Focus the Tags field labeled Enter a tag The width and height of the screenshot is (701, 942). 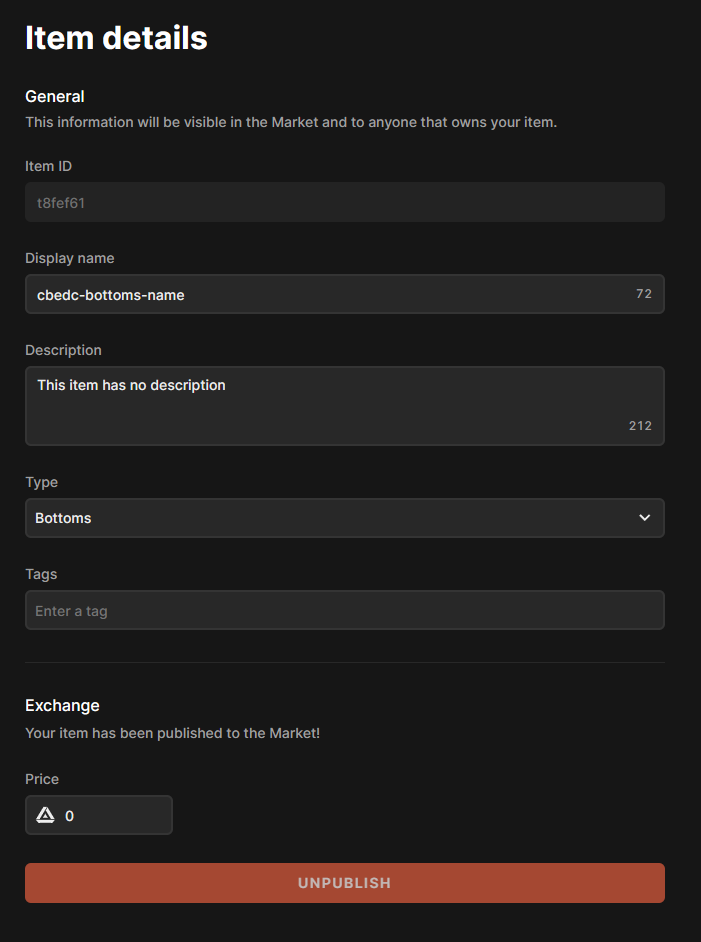pyautogui.click(x=344, y=610)
